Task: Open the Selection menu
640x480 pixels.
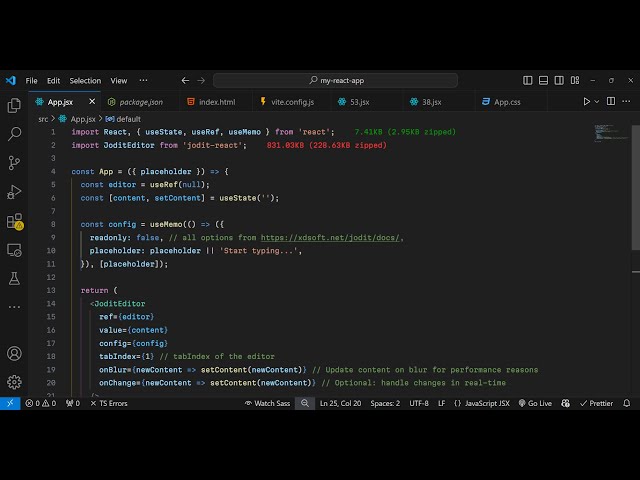Action: pos(85,80)
